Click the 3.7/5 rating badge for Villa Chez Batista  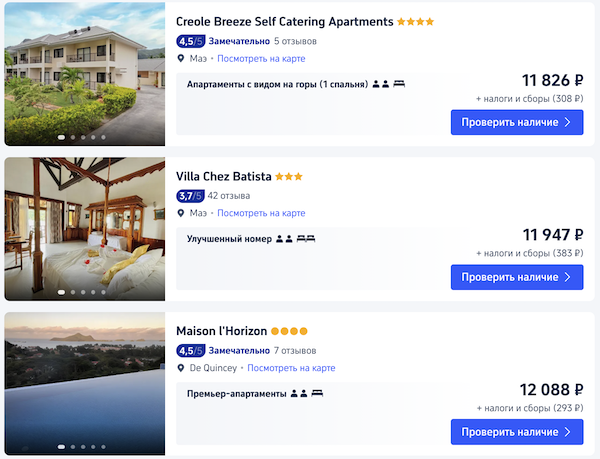(190, 196)
